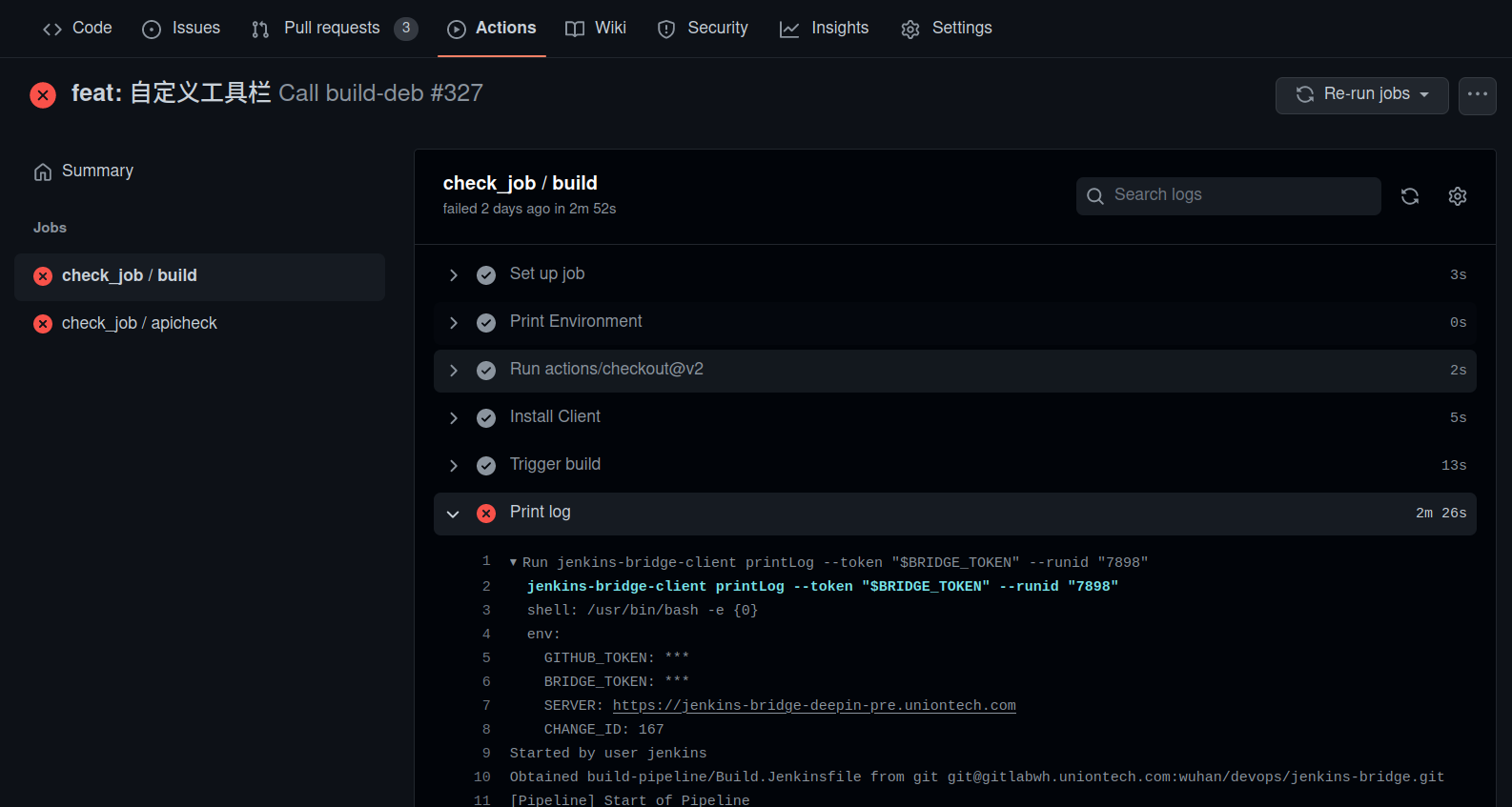Click the failed icon of check_job / apicheck
Viewport: 1512px width, 807px height.
tap(43, 324)
